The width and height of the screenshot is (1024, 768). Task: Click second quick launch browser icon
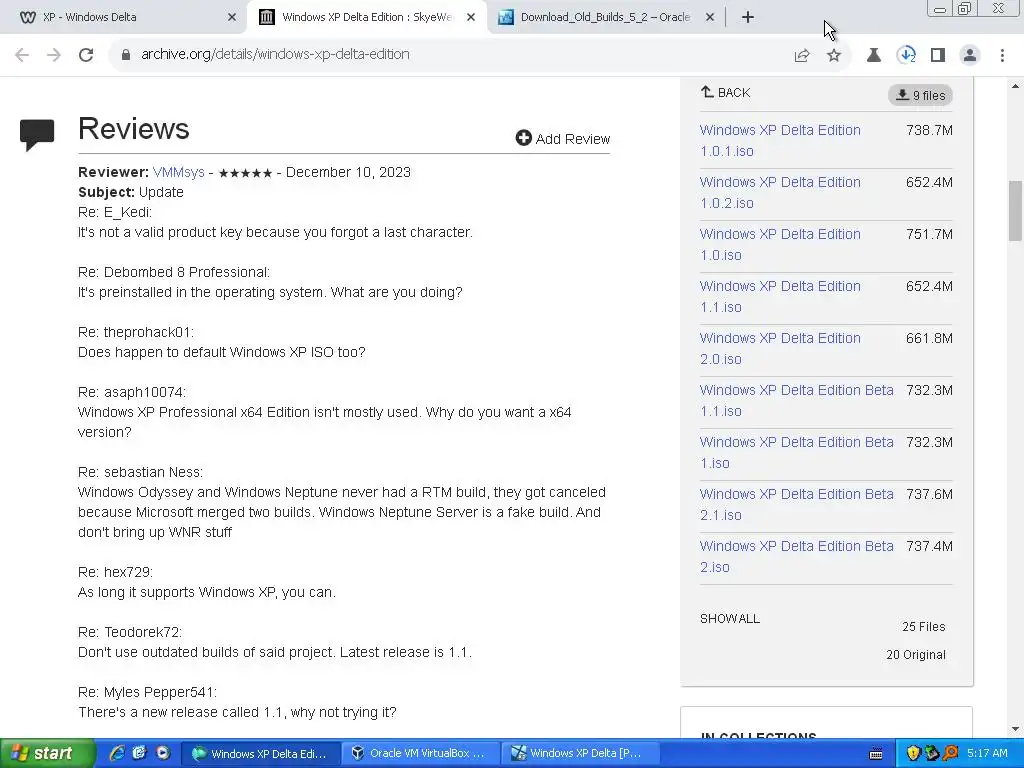coord(140,753)
